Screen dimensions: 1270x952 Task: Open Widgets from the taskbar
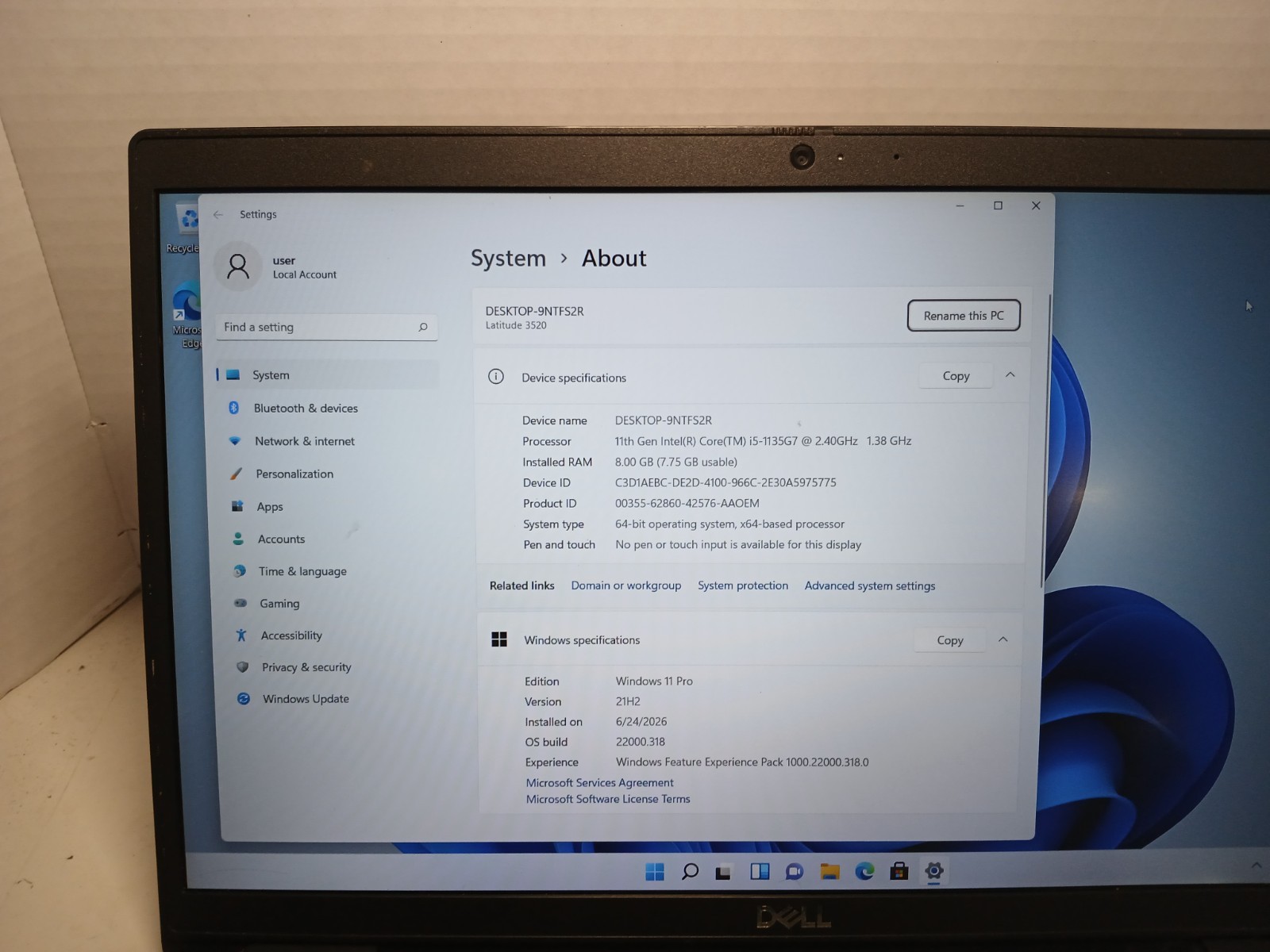[x=760, y=872]
